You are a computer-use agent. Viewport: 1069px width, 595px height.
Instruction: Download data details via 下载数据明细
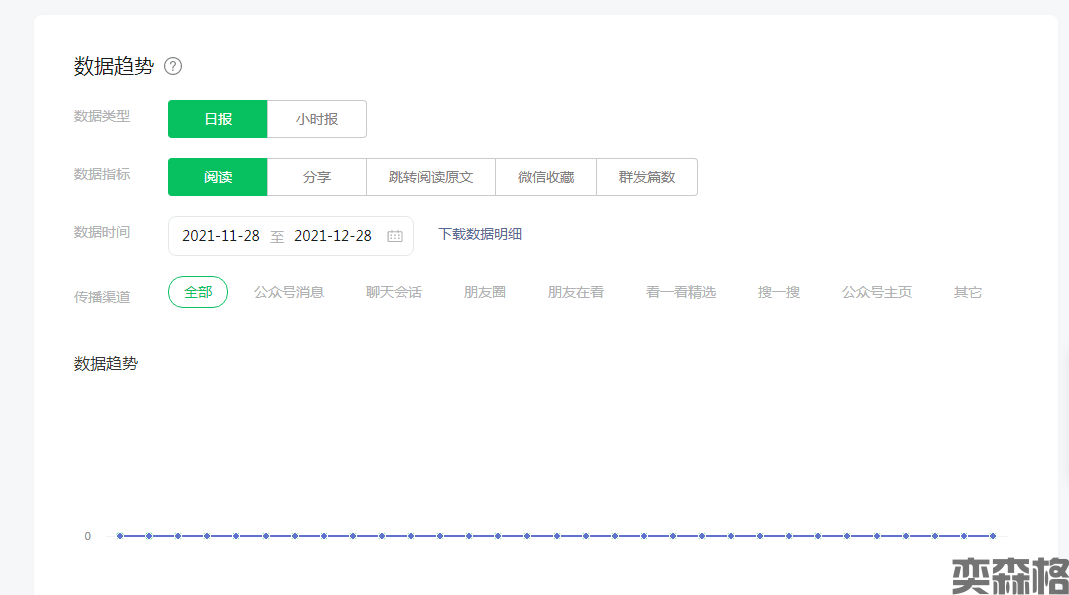coord(480,234)
